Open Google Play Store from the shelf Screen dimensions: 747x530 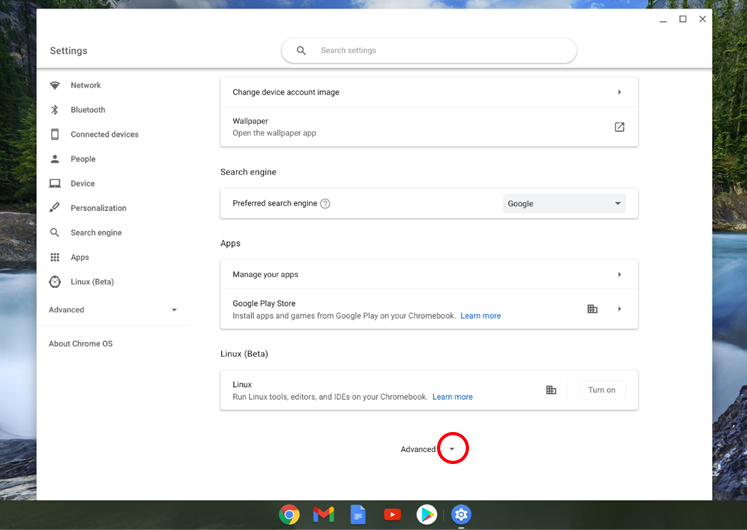click(x=427, y=514)
